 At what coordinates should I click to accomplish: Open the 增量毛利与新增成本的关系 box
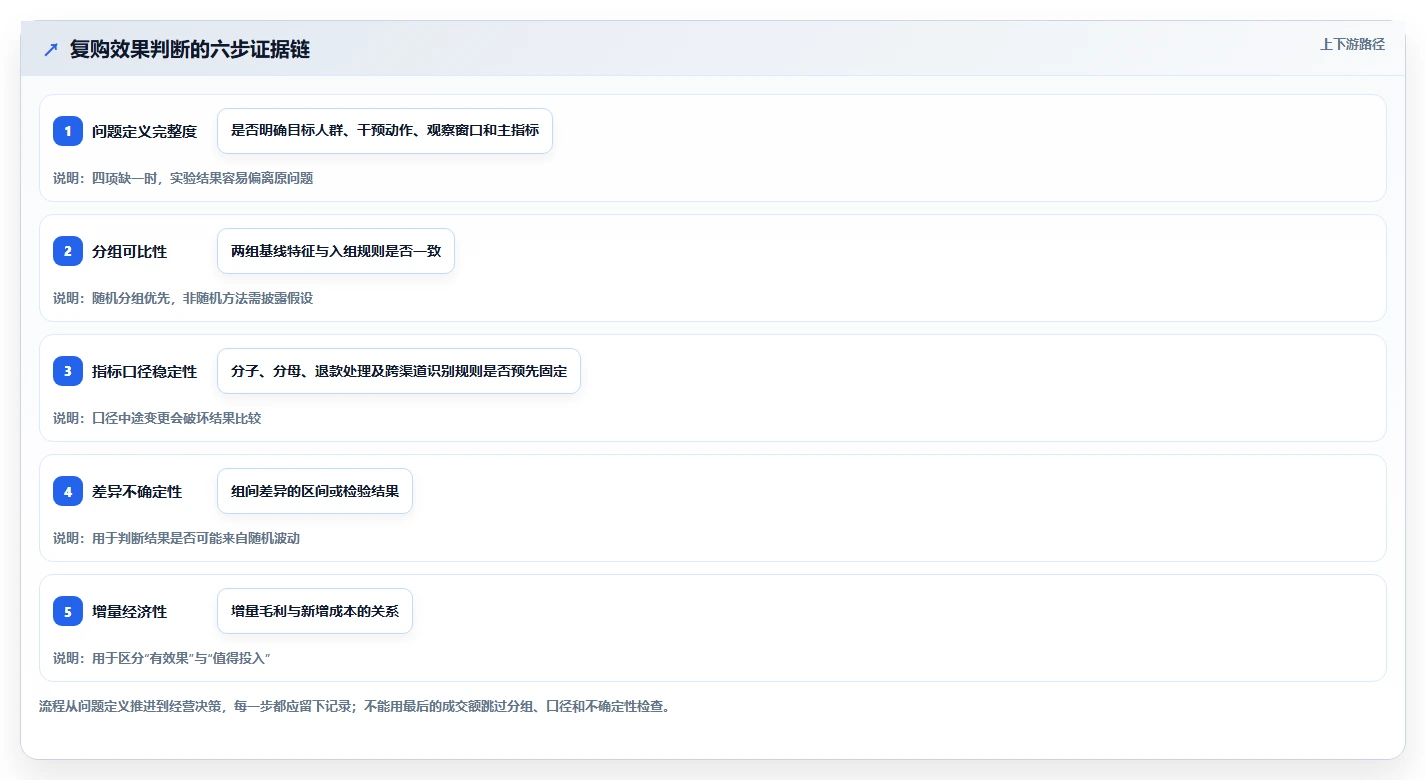coord(315,611)
